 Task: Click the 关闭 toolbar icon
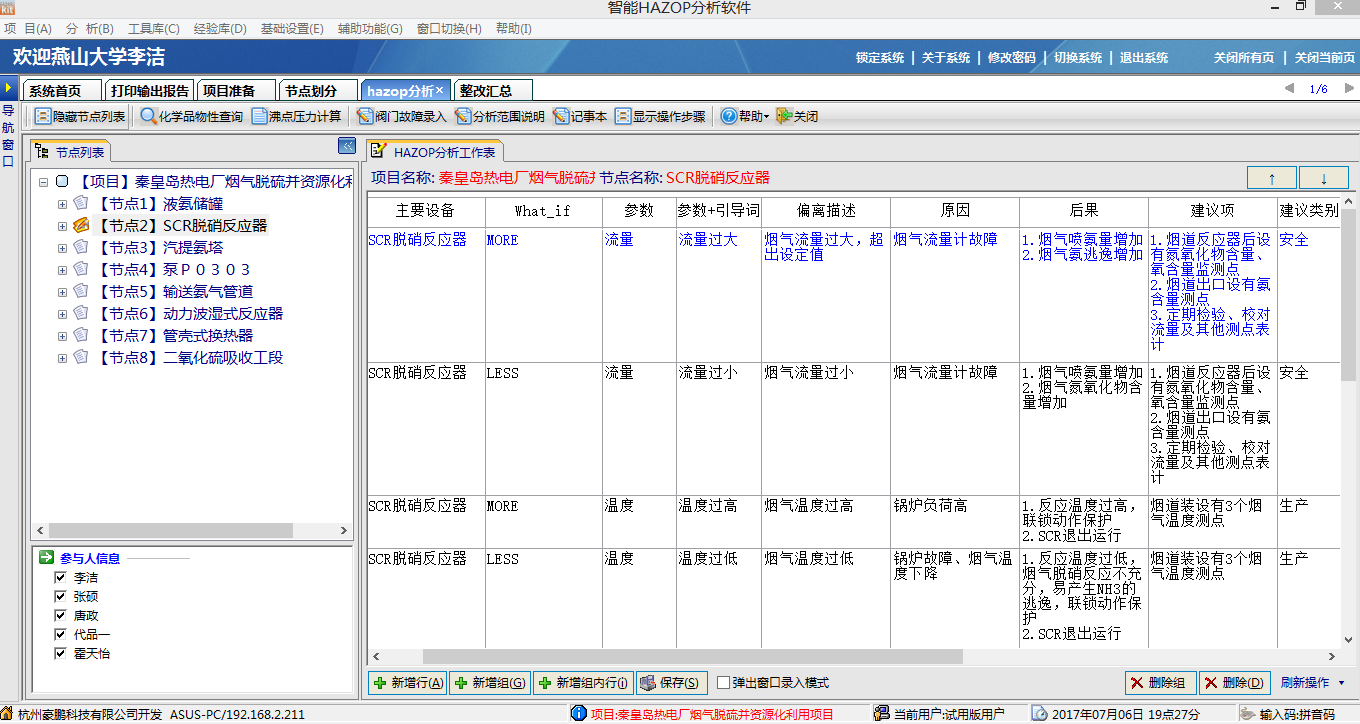click(796, 116)
